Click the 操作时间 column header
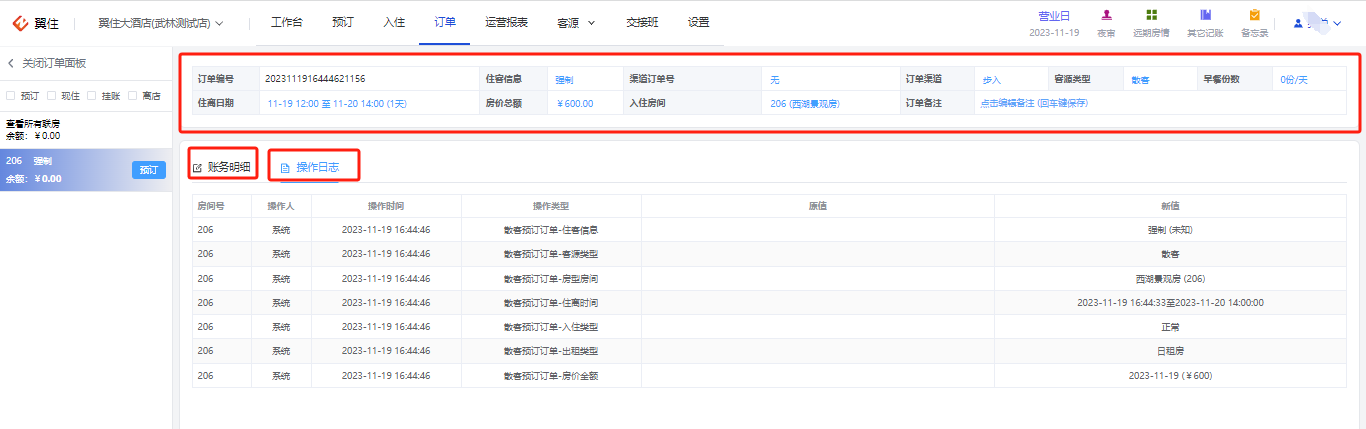Viewport: 1366px width, 429px height. point(386,206)
